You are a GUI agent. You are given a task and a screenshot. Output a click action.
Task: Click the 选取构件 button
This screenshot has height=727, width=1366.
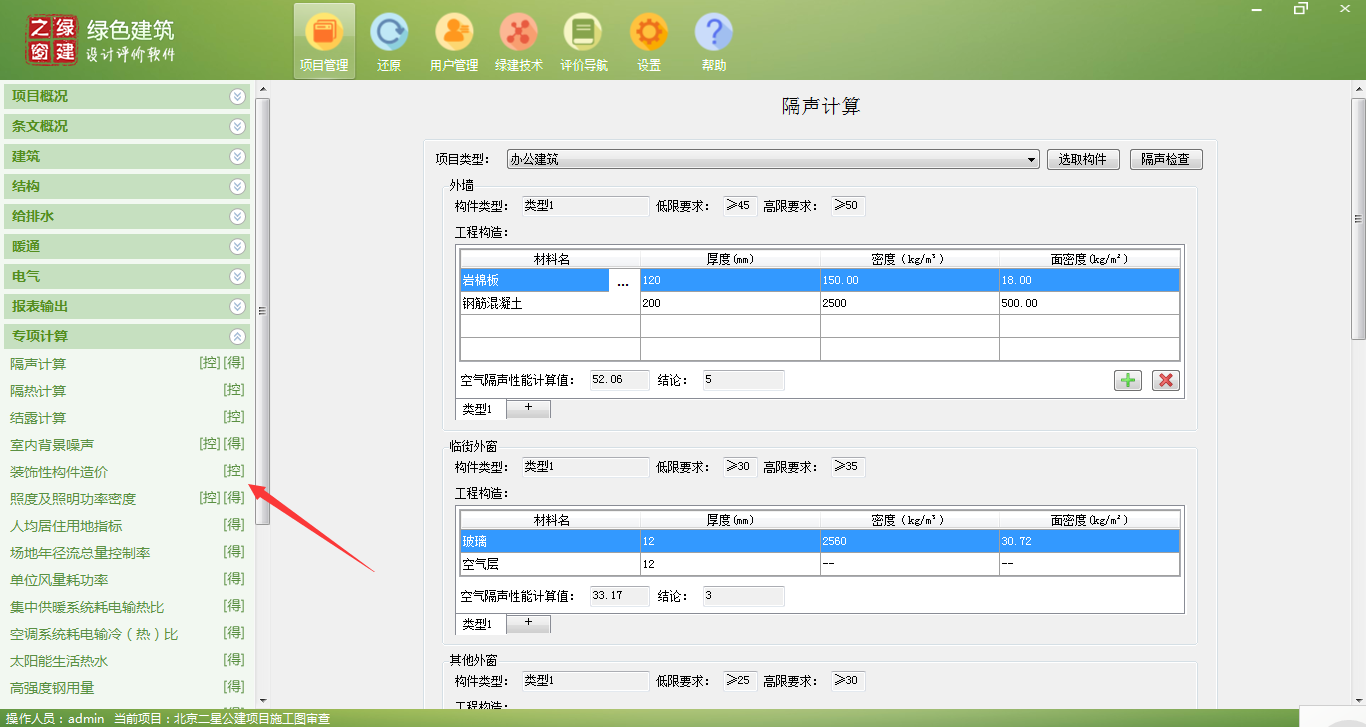[x=1083, y=159]
